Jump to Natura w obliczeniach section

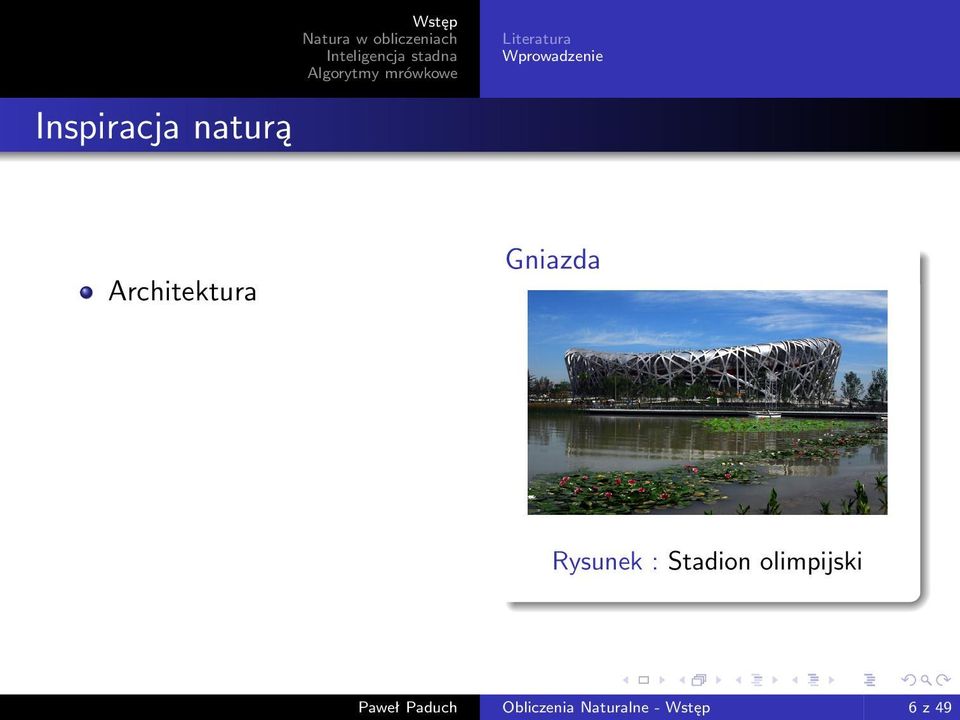(380, 39)
